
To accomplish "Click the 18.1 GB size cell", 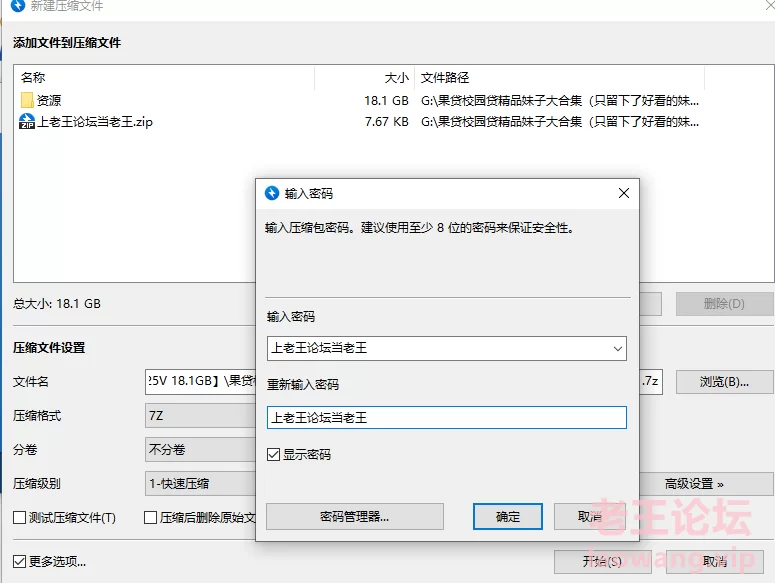I will (387, 101).
